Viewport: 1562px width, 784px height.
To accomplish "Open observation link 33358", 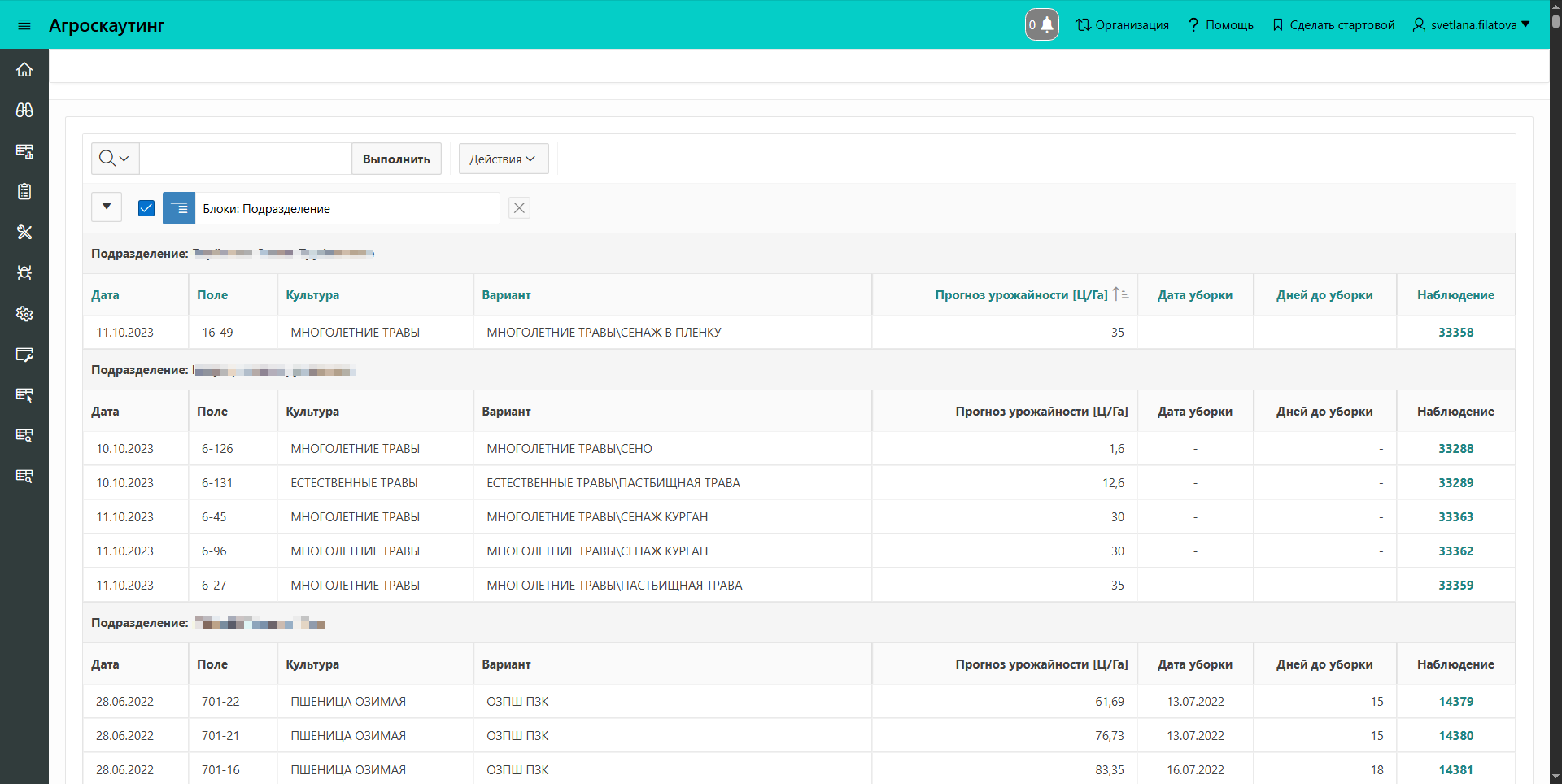I will click(1455, 333).
